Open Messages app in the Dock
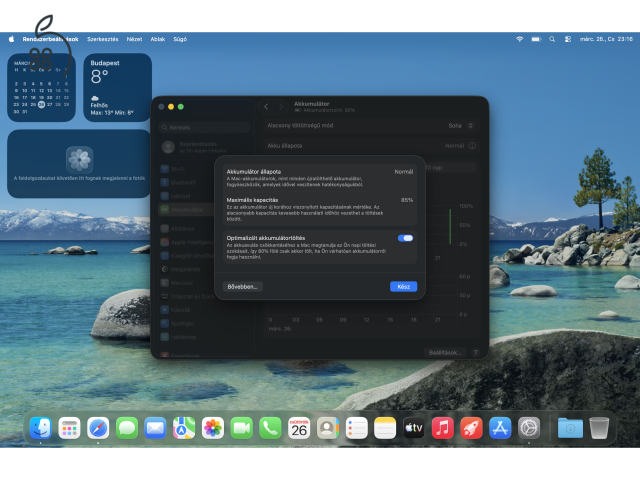640x480 pixels. pos(127,428)
